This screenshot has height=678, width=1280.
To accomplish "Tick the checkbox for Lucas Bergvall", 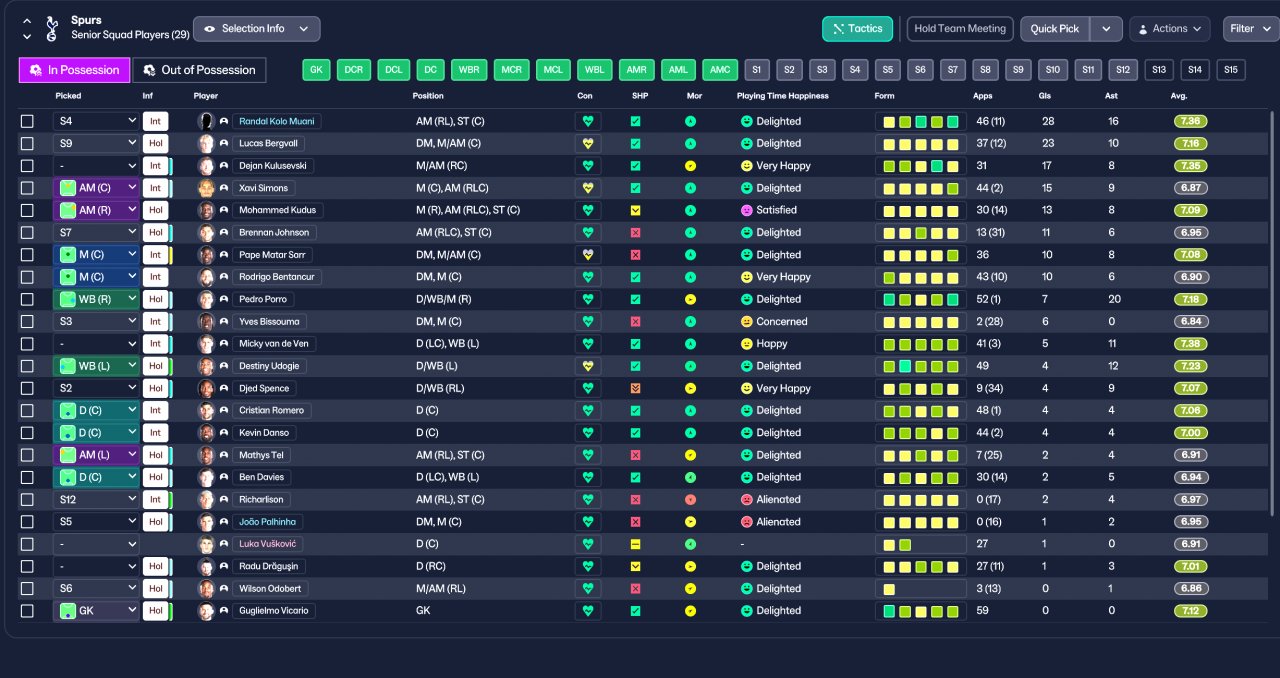I will pos(27,144).
